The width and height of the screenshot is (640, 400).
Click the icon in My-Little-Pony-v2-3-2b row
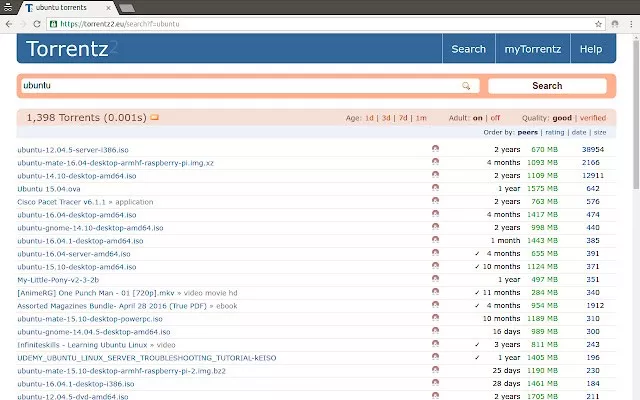[x=435, y=279]
